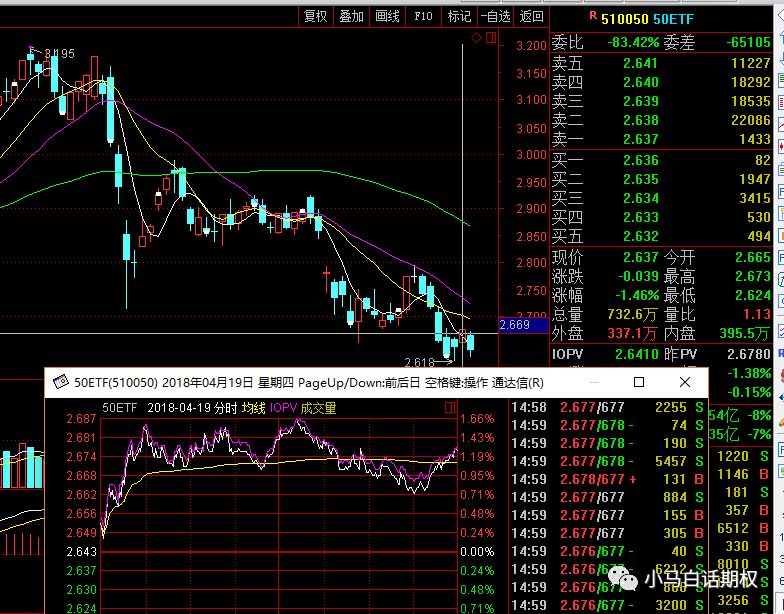Click the 返回 back button

tap(531, 16)
